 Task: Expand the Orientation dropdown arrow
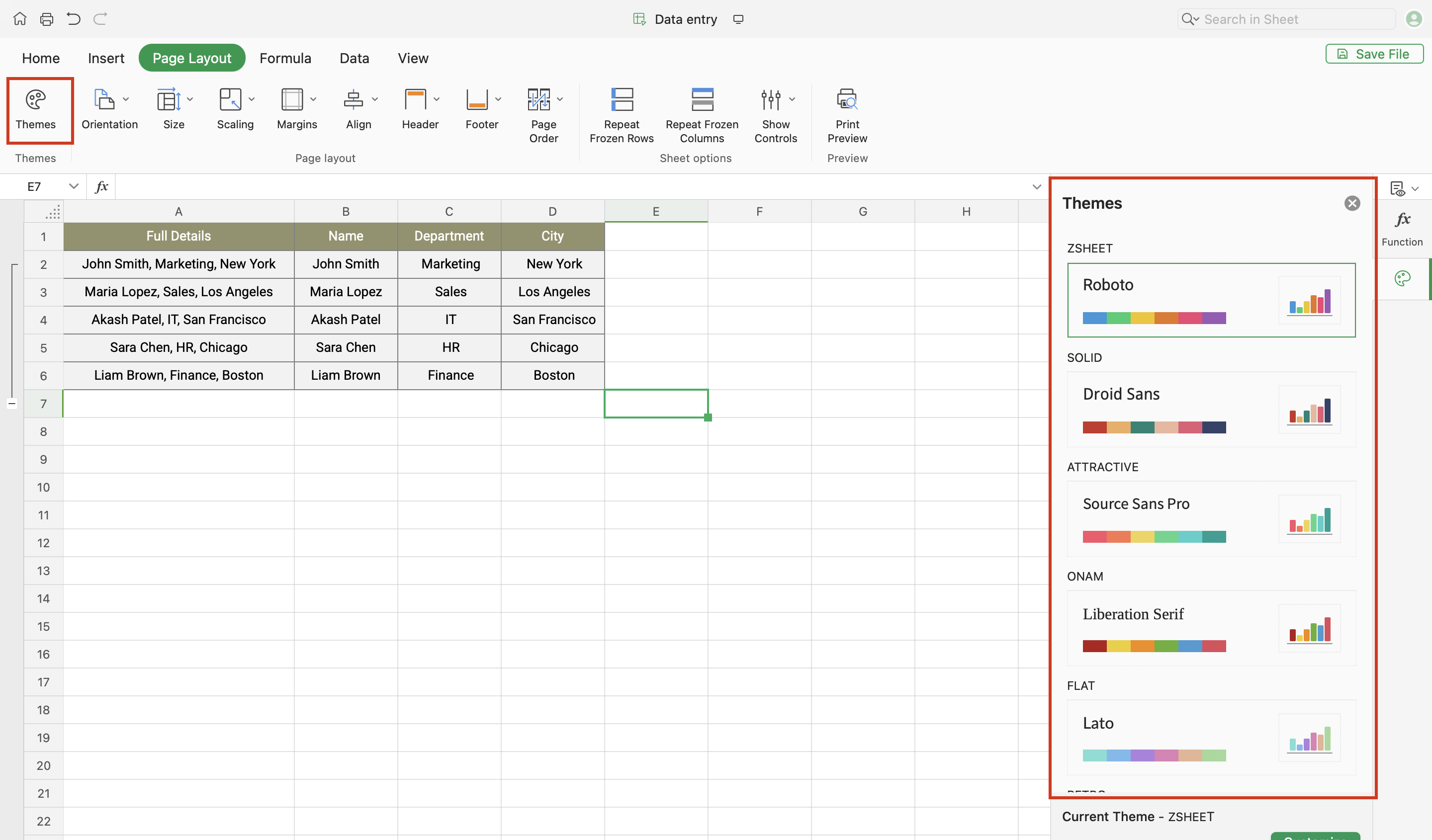(126, 99)
